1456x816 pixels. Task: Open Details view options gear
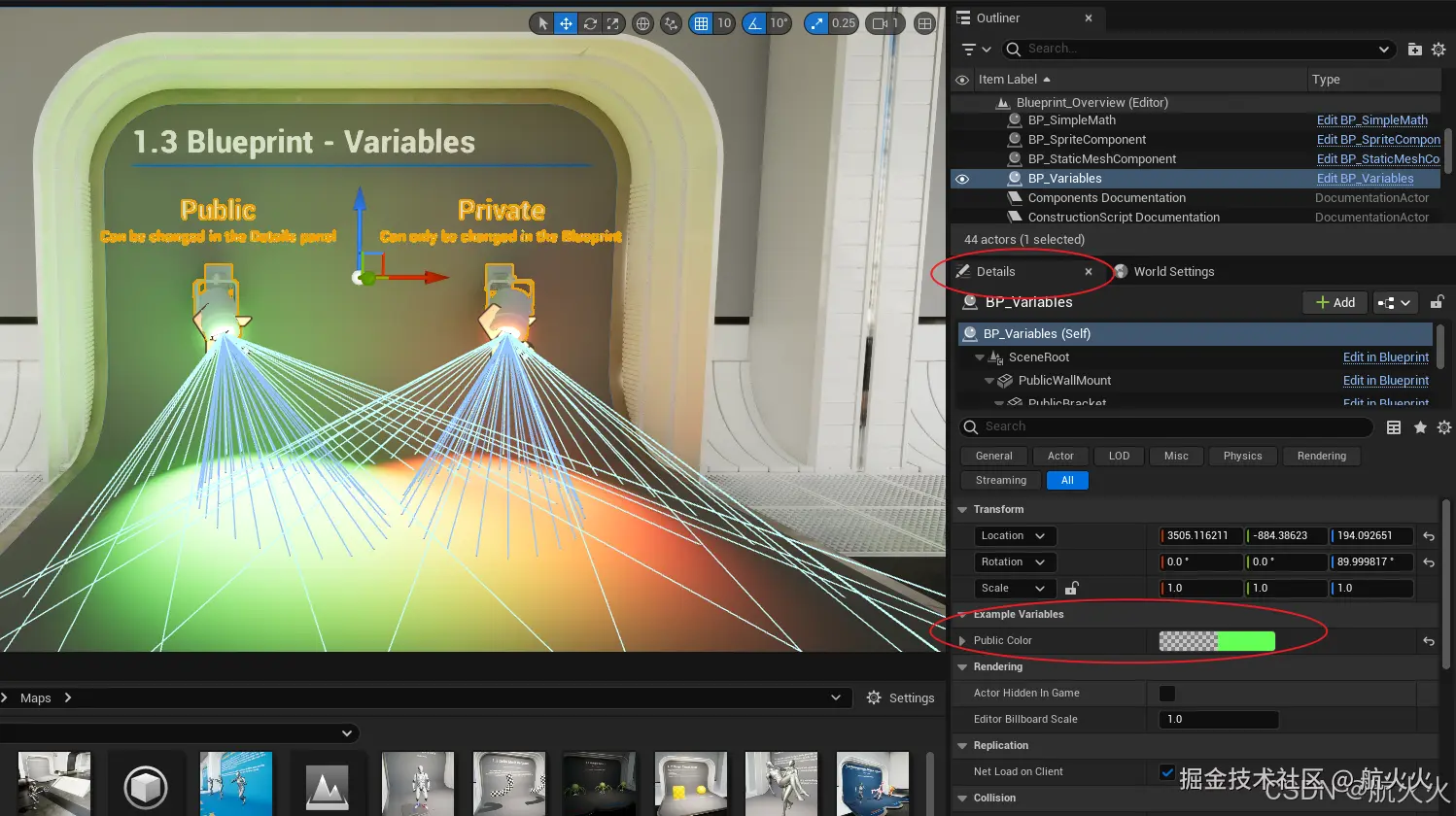pyautogui.click(x=1444, y=427)
